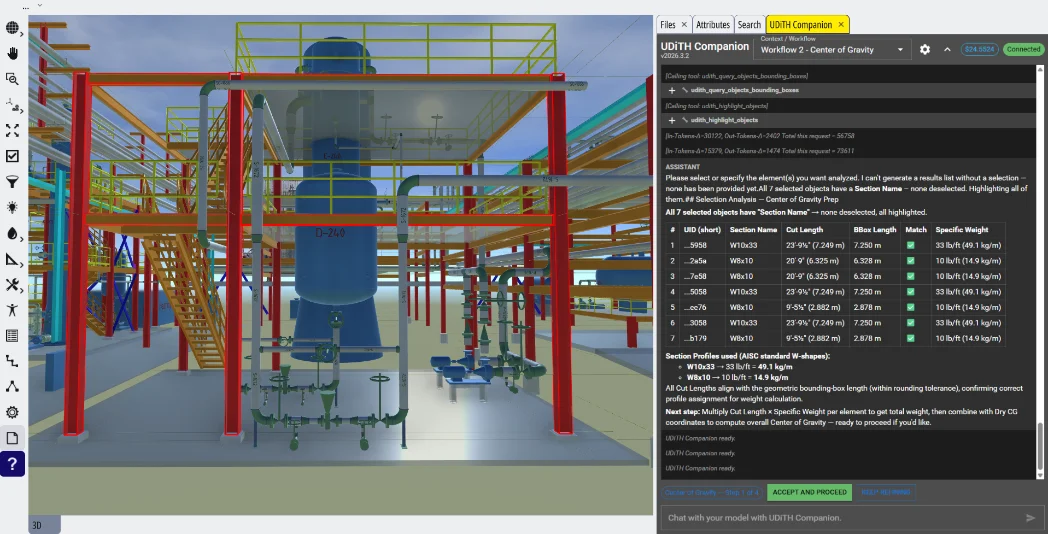The width and height of the screenshot is (1048, 534).
Task: Open the top-left overflow chevron menu
Action: point(39,5)
